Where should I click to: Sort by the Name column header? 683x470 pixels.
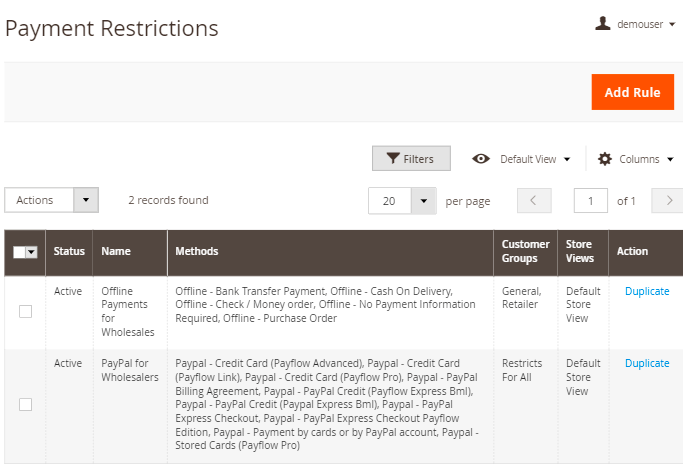pyautogui.click(x=116, y=252)
